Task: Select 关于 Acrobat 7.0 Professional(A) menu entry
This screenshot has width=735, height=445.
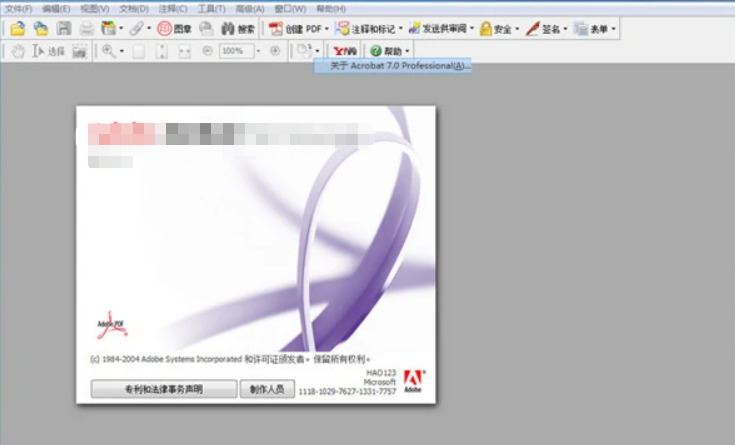Action: [393, 66]
